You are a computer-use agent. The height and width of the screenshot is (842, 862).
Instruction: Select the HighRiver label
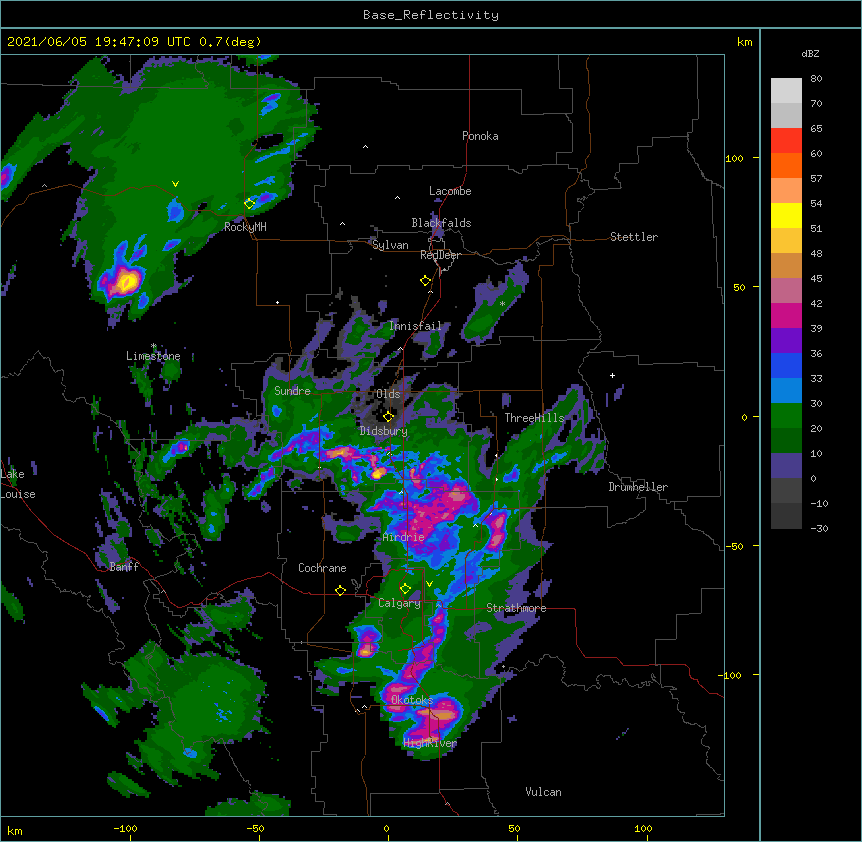click(430, 743)
